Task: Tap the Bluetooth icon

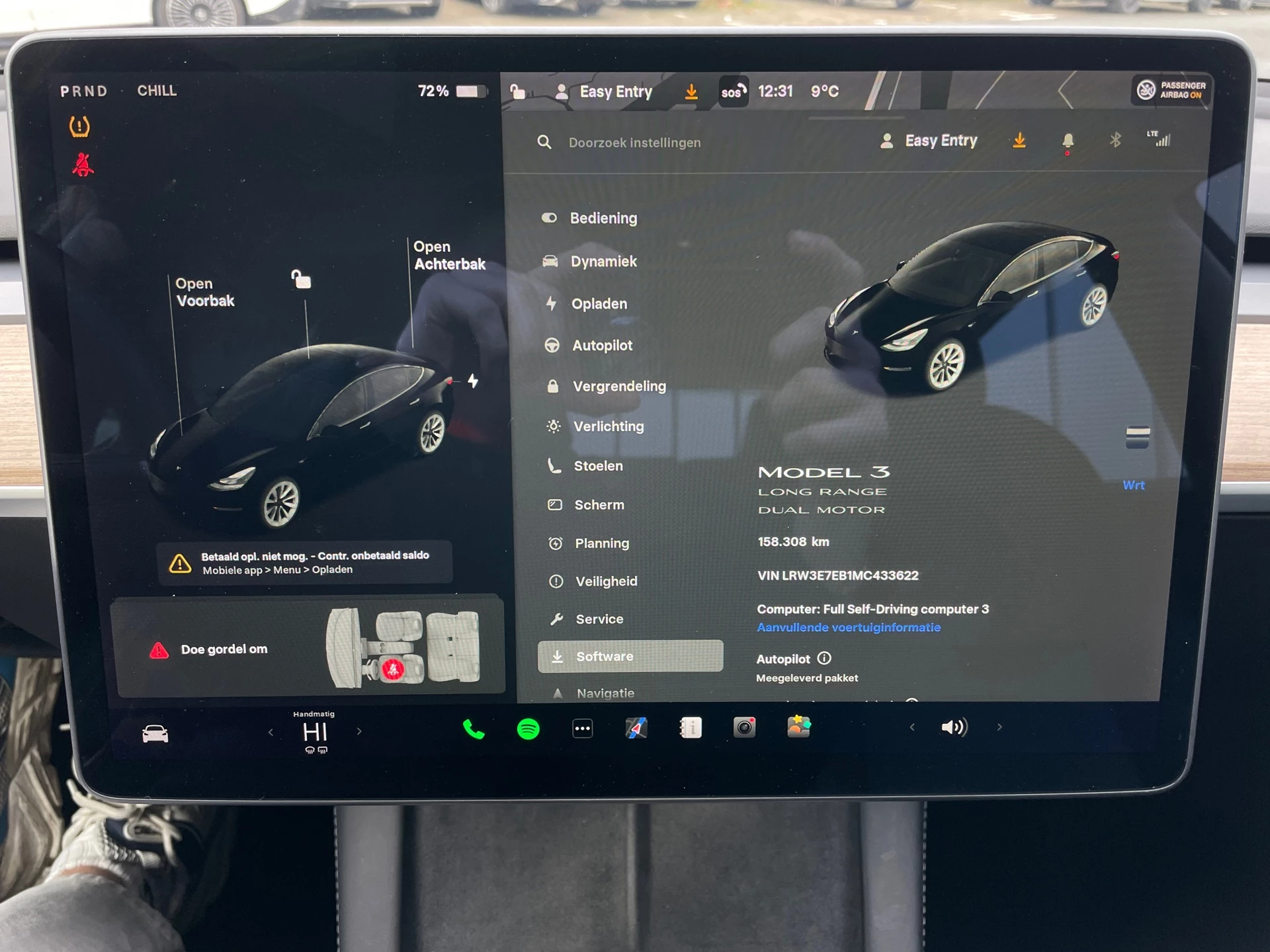Action: (1115, 140)
